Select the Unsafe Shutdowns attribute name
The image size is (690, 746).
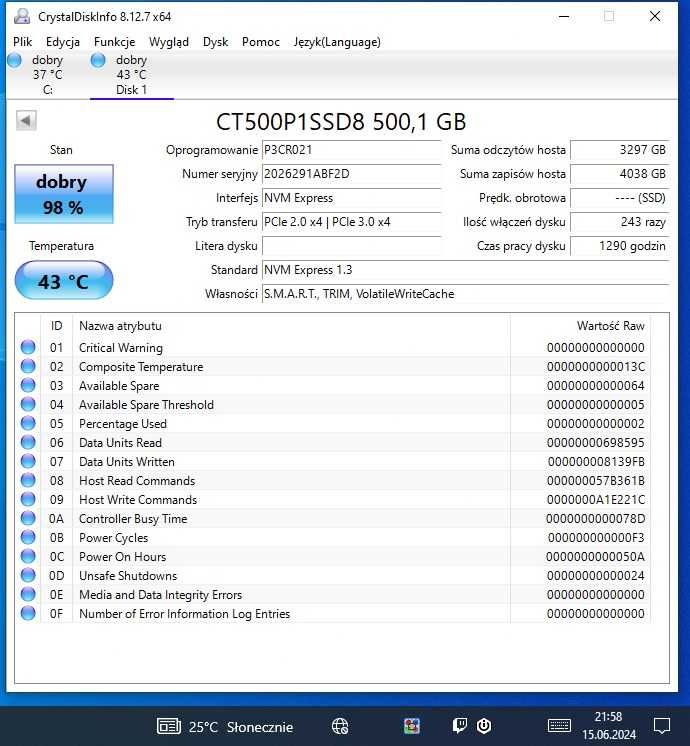point(128,576)
